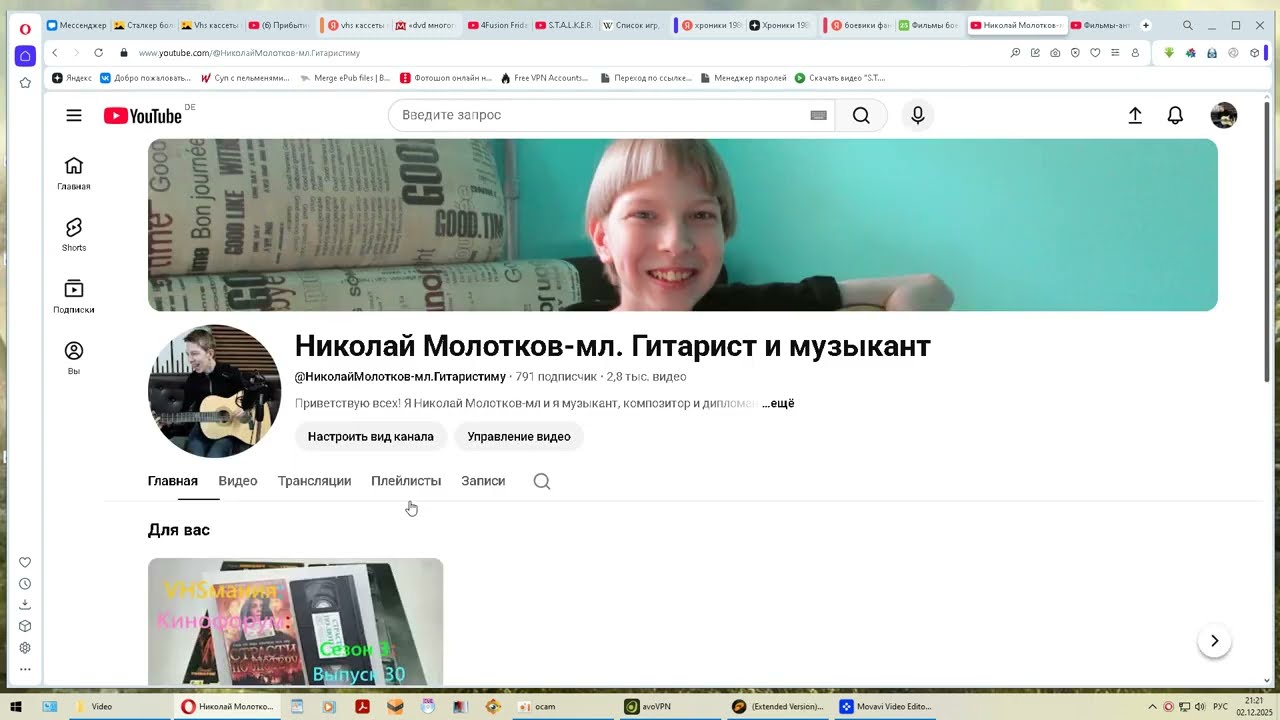Screen dimensions: 1280x720
Task: Select the Главная channel tab
Action: 173,481
